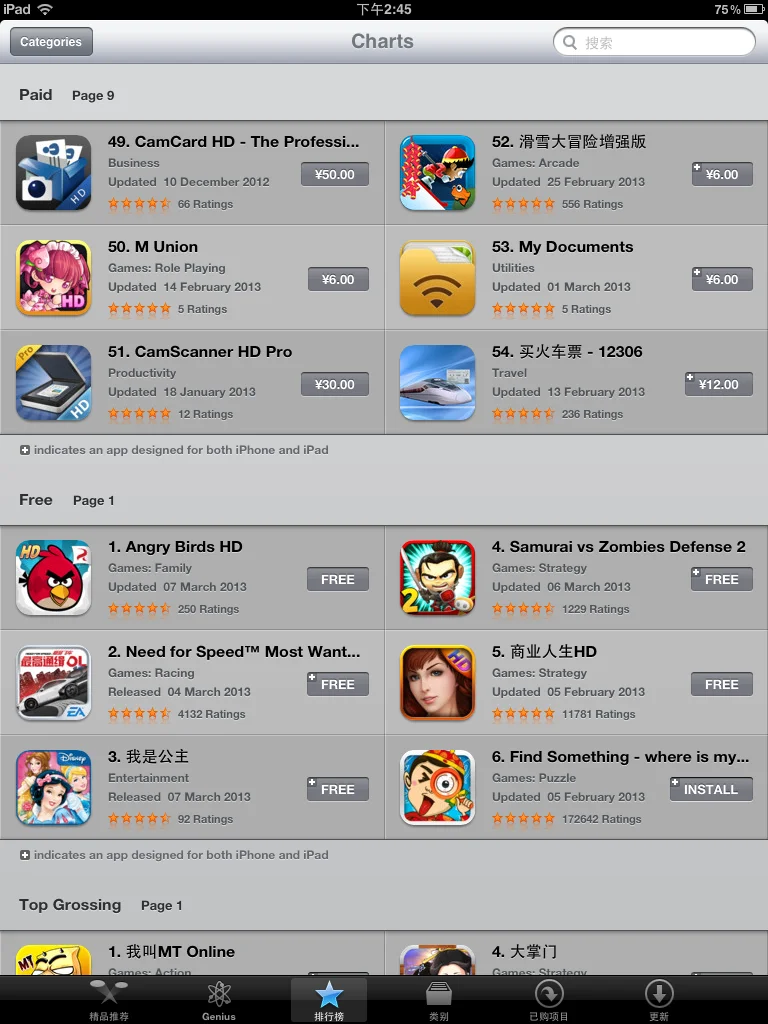Viewport: 768px width, 1024px height.
Task: Install Find Something with the INSTALL button
Action: 711,789
